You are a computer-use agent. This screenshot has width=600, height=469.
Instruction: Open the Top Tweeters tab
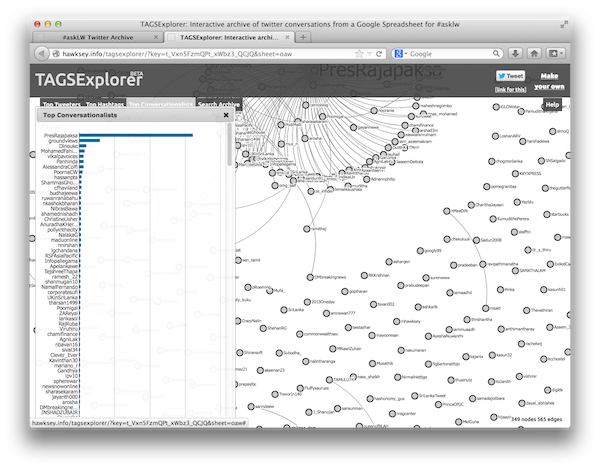pyautogui.click(x=62, y=104)
